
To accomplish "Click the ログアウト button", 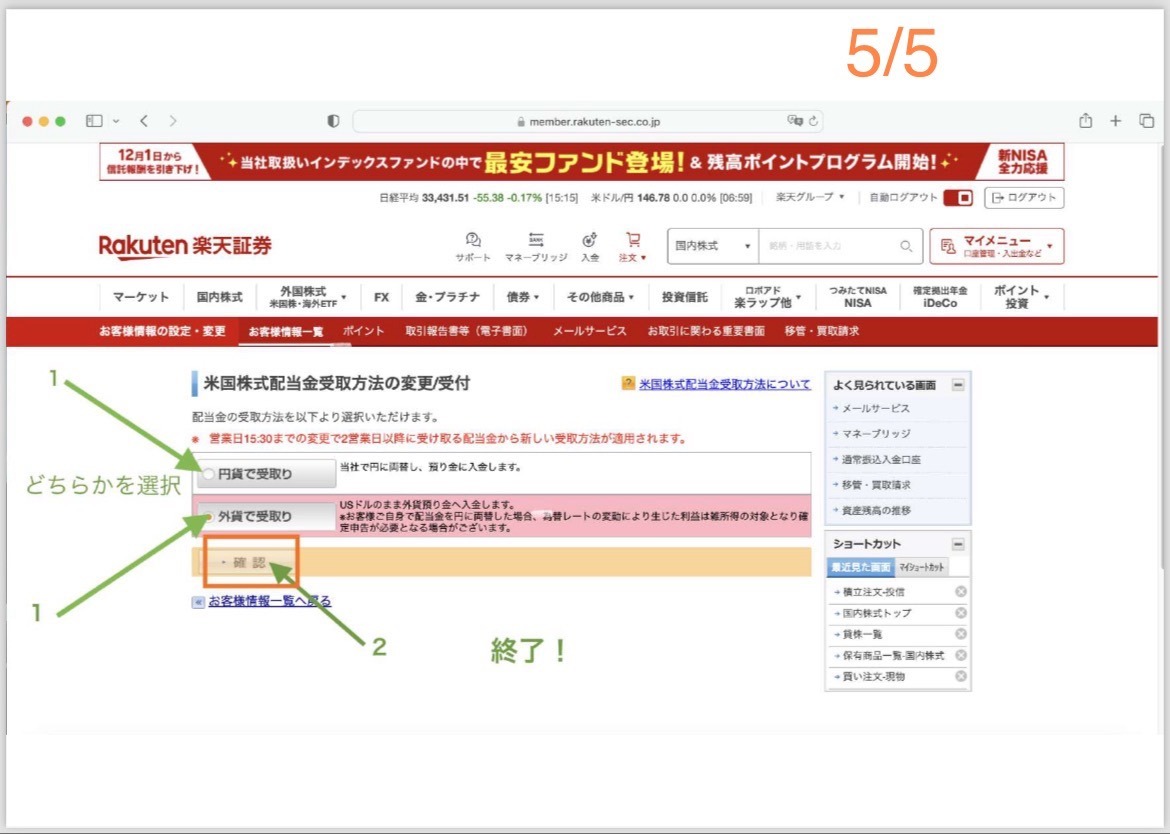I will tap(1024, 198).
